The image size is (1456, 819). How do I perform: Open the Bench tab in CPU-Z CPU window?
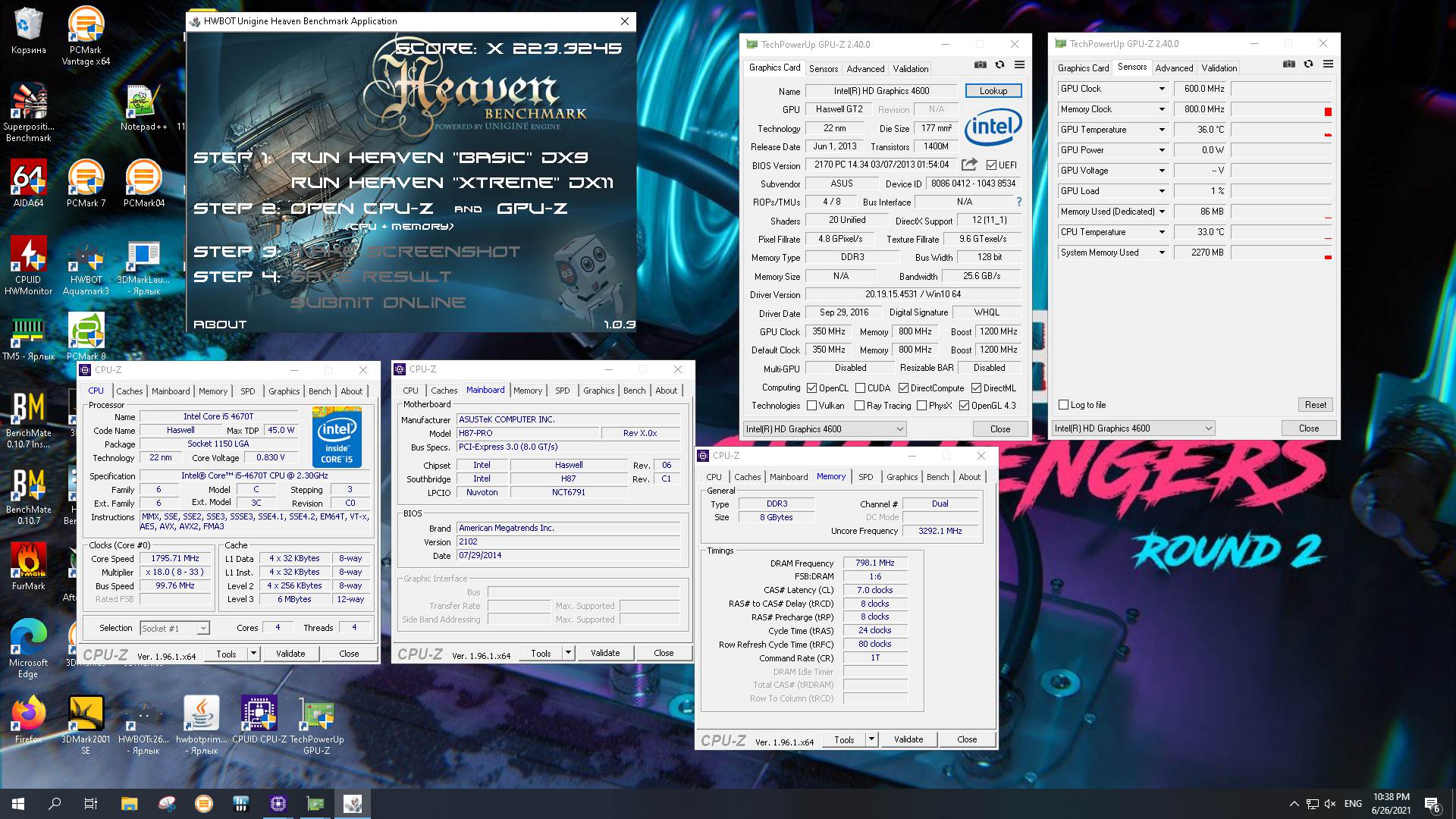pos(319,391)
